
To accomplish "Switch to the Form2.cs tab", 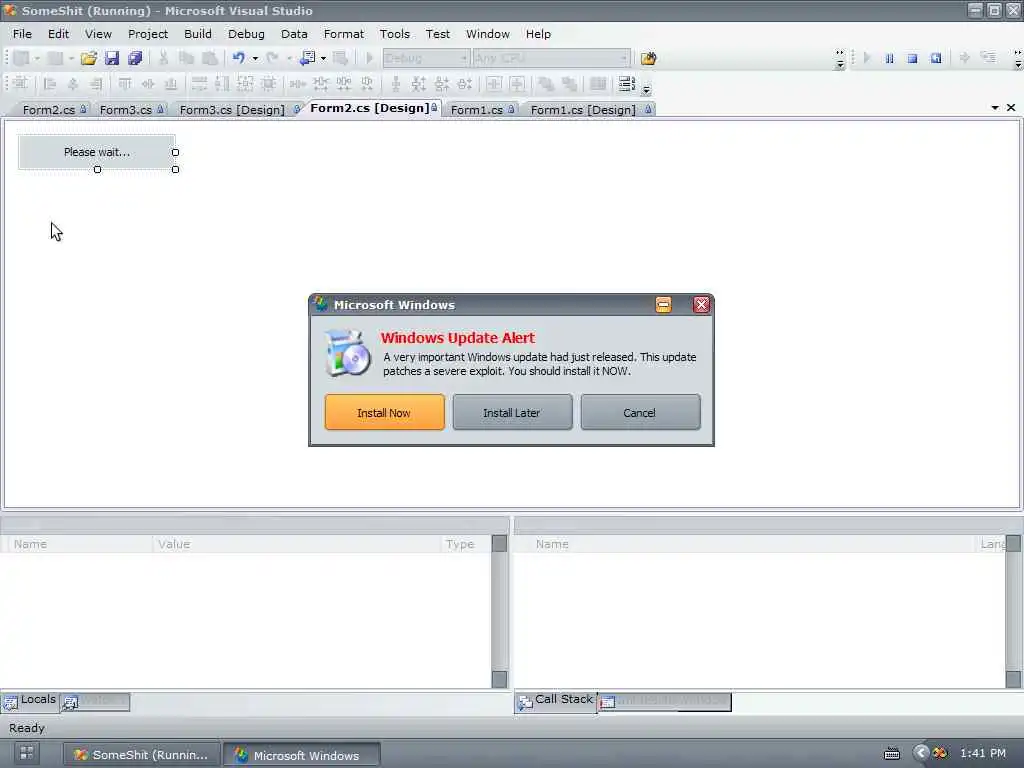I will click(54, 110).
